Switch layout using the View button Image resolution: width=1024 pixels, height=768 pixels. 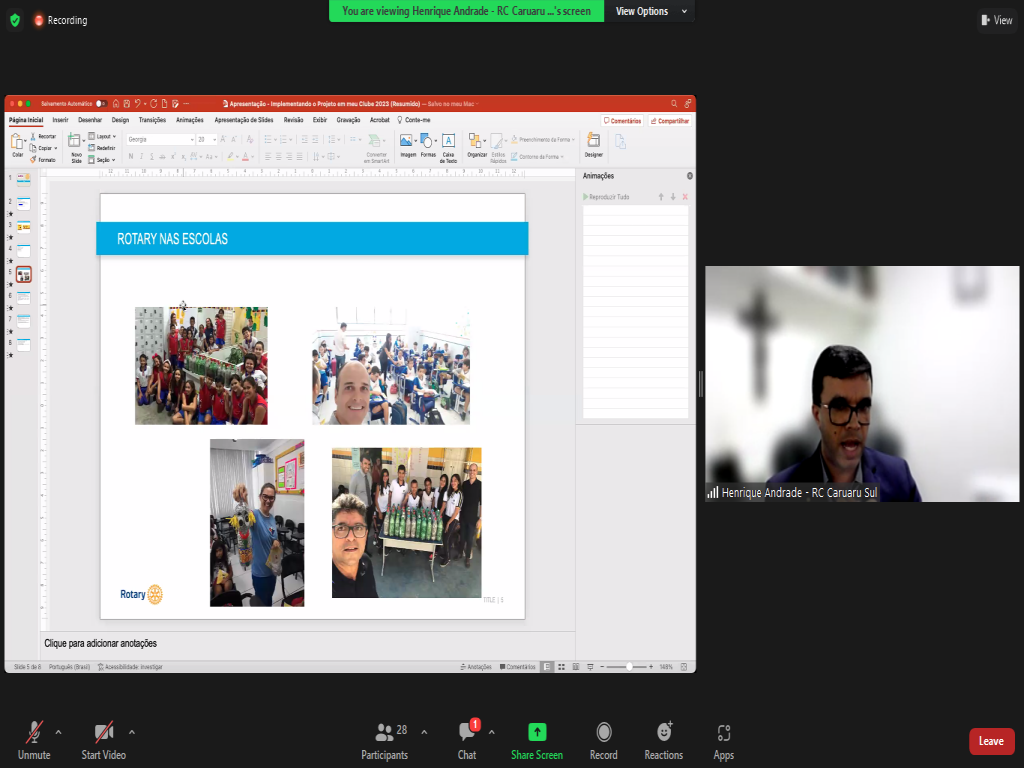[997, 20]
